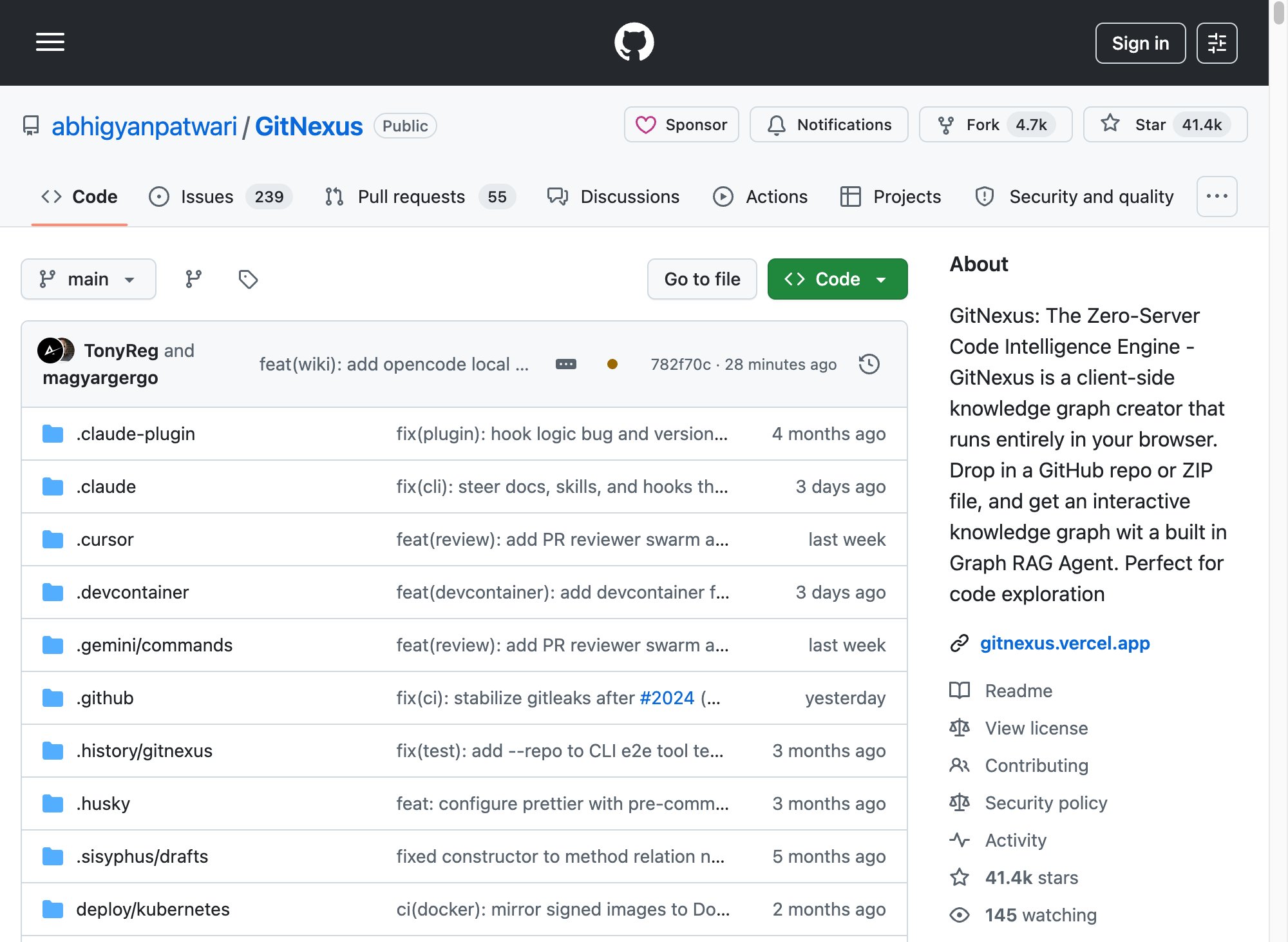Open the .devcontainer folder
This screenshot has height=942, width=1288.
click(133, 592)
